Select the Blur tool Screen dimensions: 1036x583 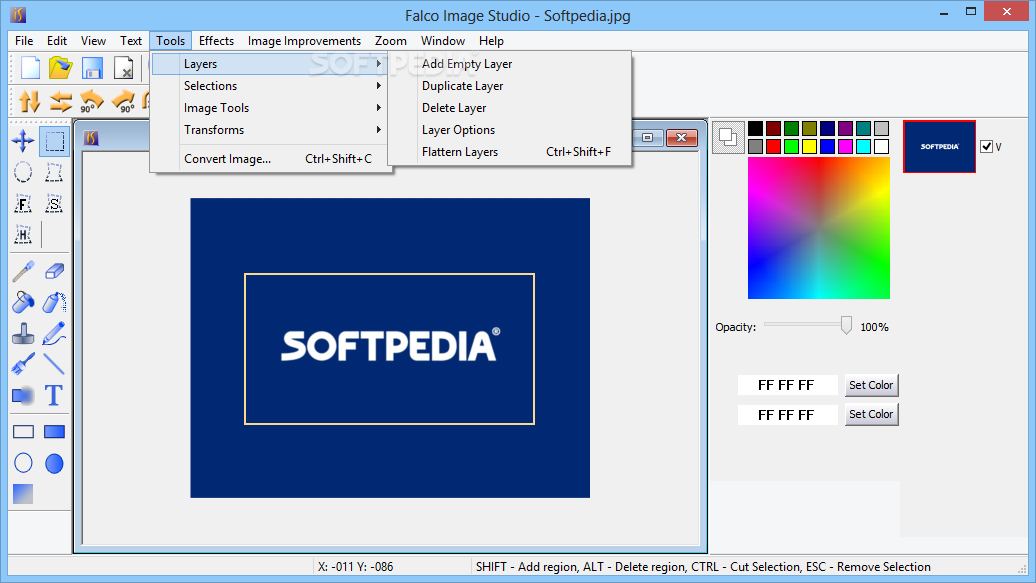click(x=23, y=395)
